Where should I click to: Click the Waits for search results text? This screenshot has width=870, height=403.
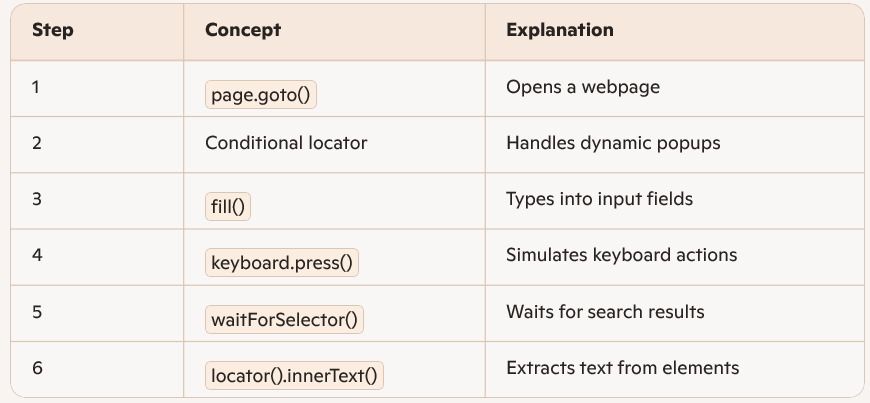tap(605, 312)
